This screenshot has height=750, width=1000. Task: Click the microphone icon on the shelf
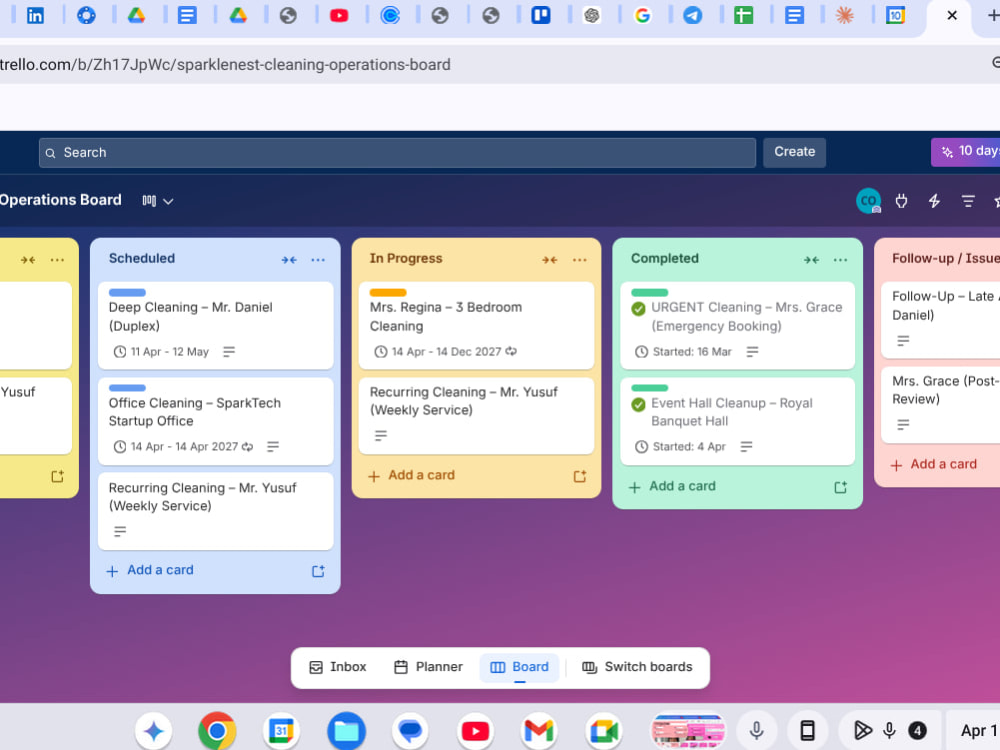click(x=756, y=730)
